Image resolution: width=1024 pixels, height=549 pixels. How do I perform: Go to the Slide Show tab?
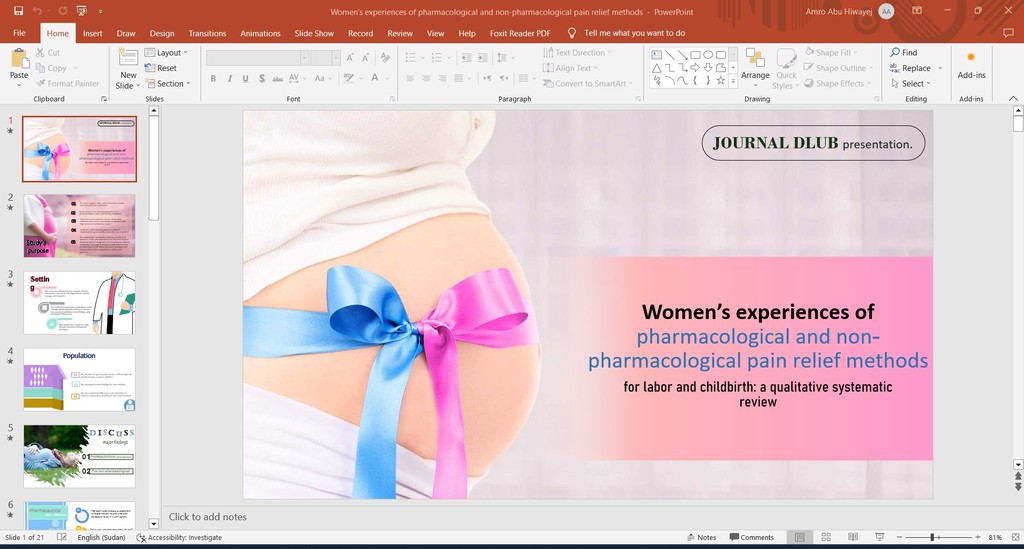[314, 33]
